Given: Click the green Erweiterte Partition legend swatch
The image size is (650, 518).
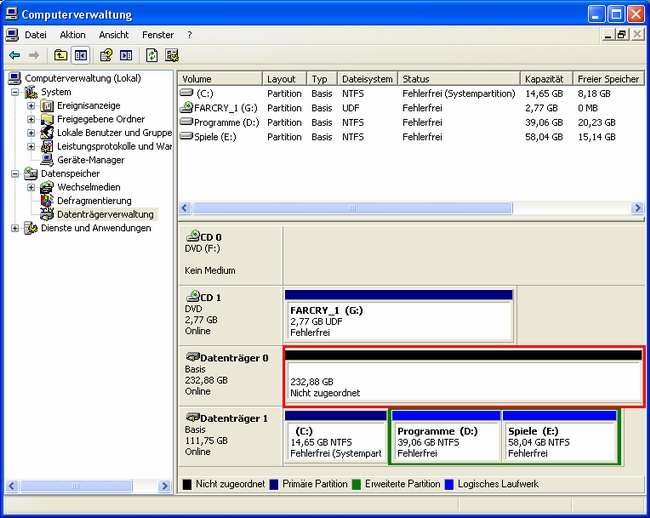Looking at the screenshot, I should [356, 484].
